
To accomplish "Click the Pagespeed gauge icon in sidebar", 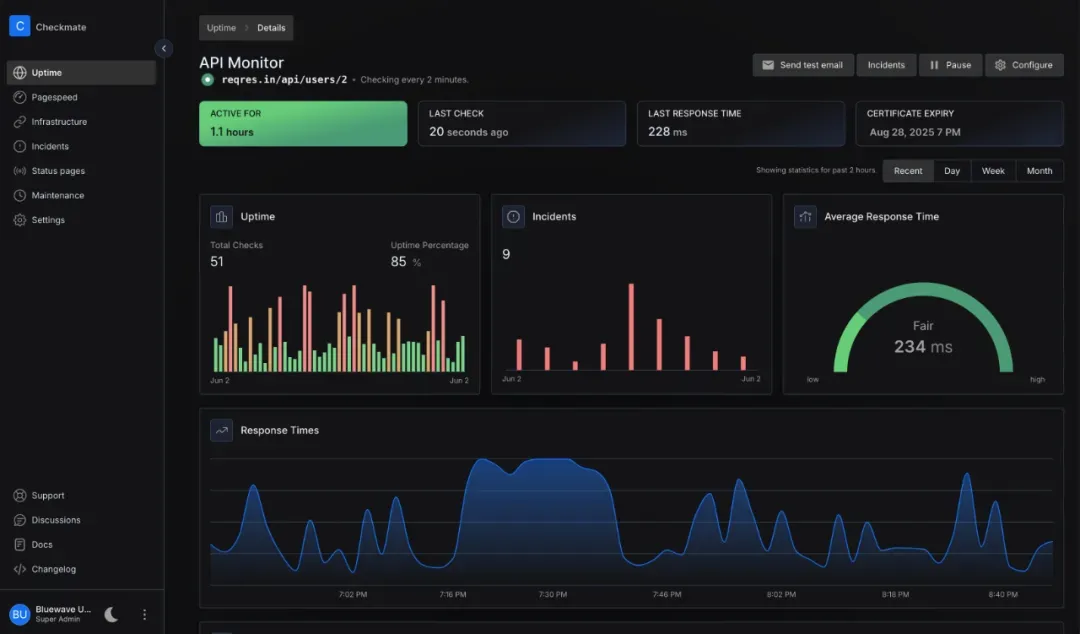I will 20,97.
